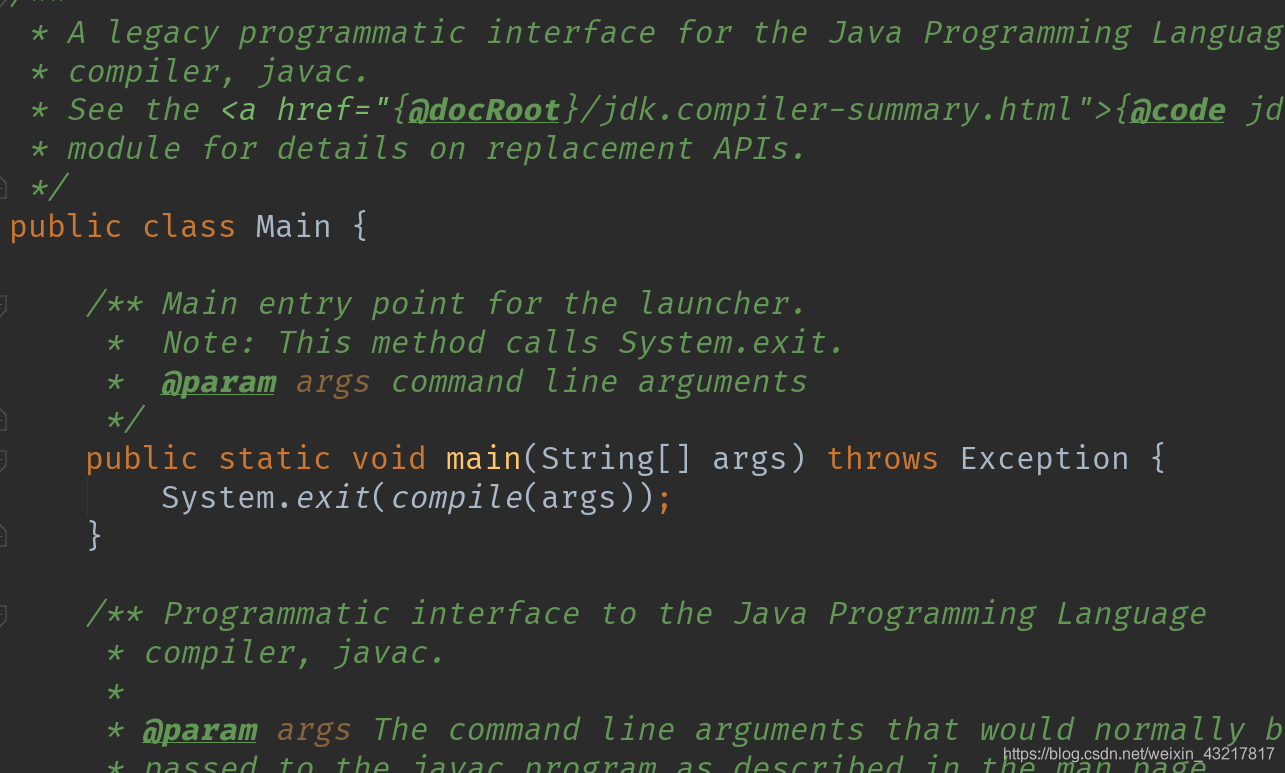Click the 'static' keyword

click(x=275, y=459)
